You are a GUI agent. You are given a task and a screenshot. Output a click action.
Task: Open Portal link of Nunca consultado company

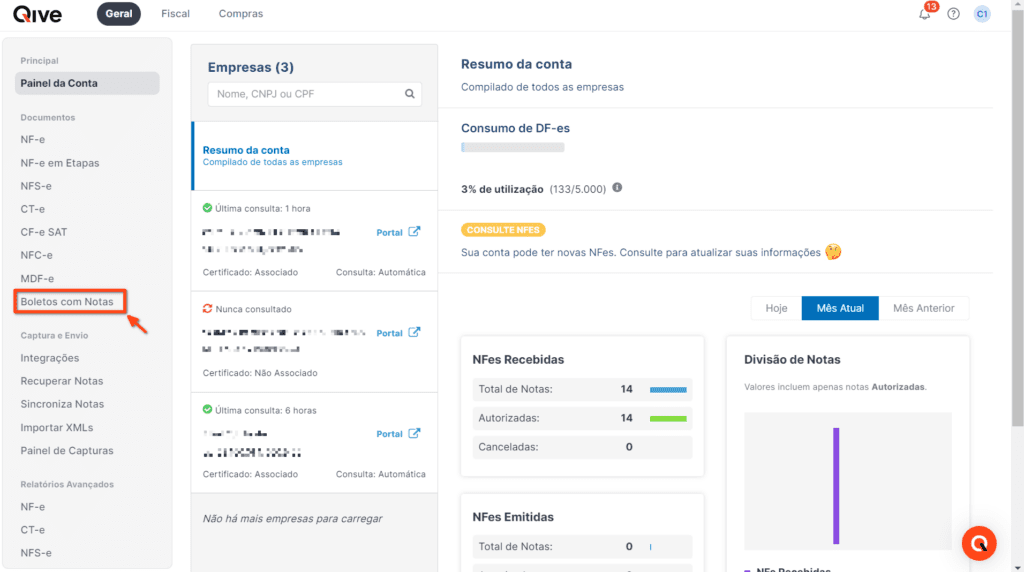pos(389,333)
